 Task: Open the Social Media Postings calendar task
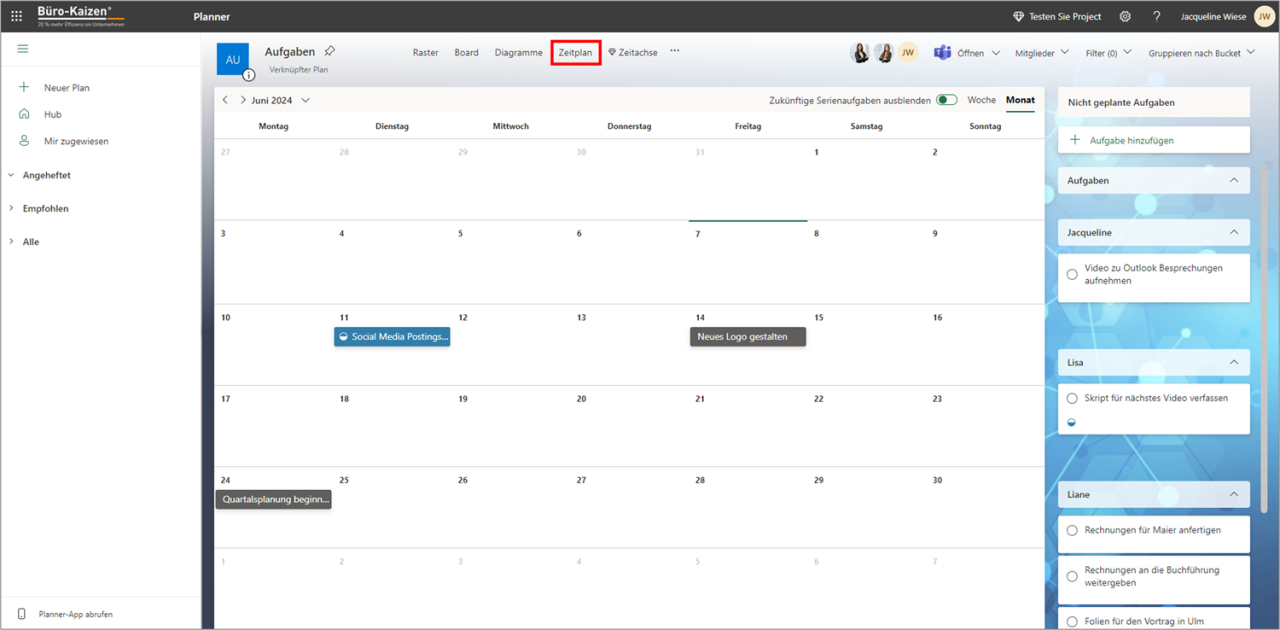(392, 336)
